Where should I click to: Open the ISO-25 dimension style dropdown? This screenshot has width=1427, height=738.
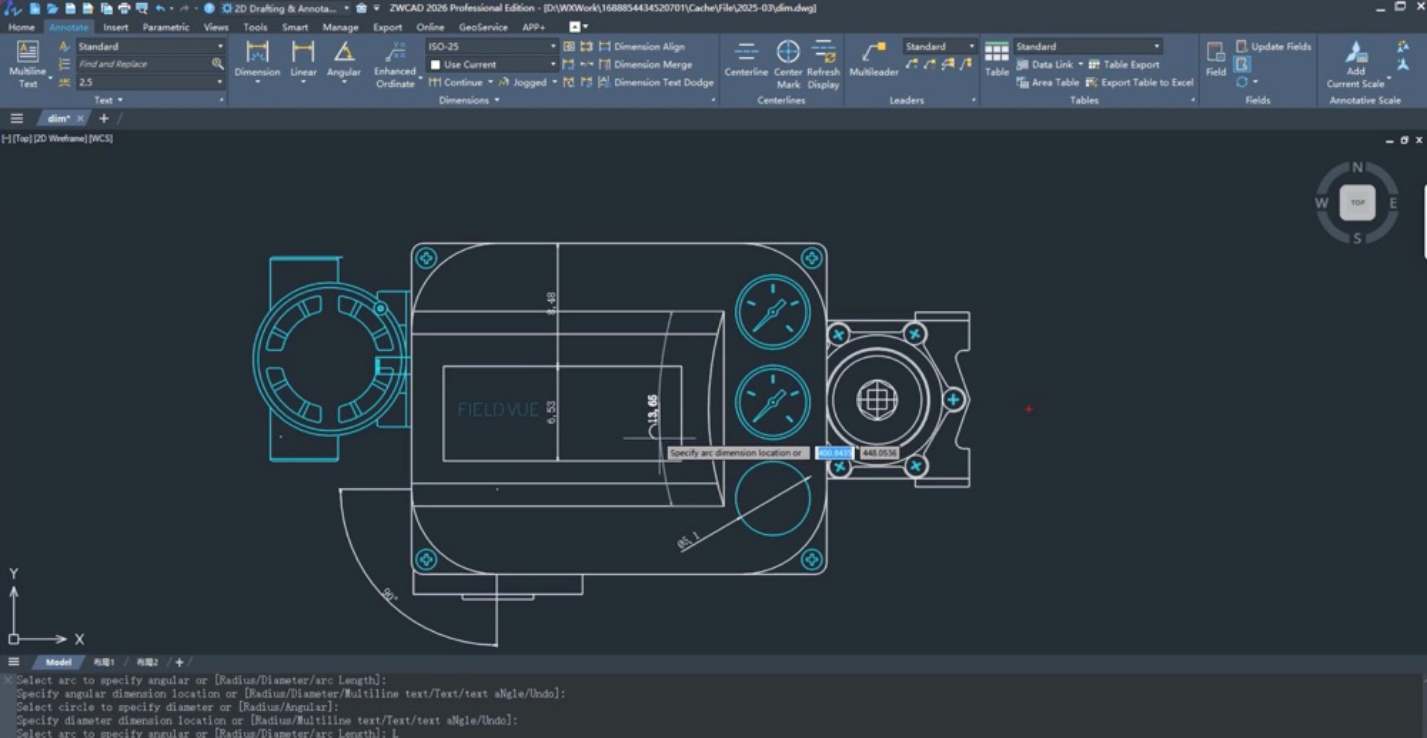pyautogui.click(x=552, y=47)
